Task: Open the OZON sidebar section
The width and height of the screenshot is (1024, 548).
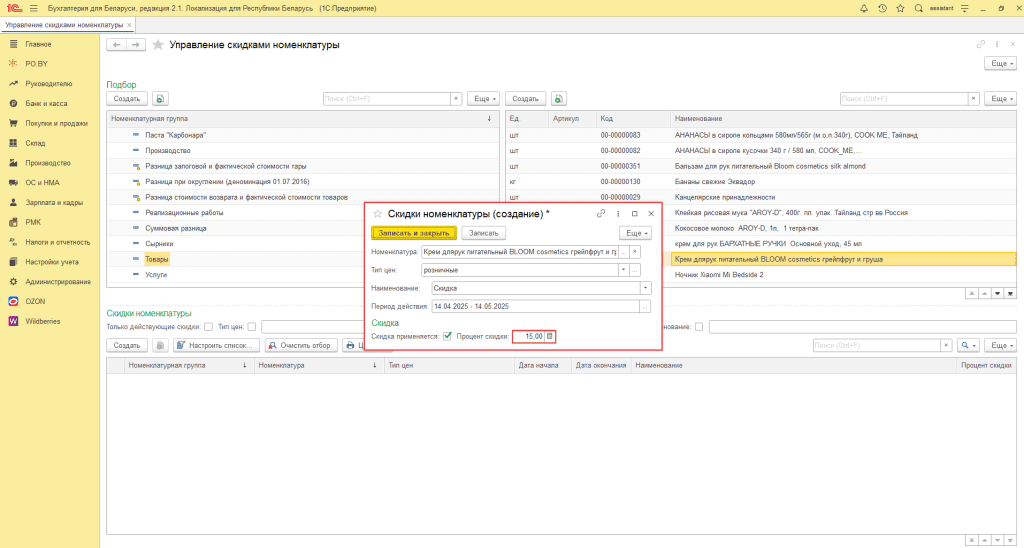Action: (35, 302)
